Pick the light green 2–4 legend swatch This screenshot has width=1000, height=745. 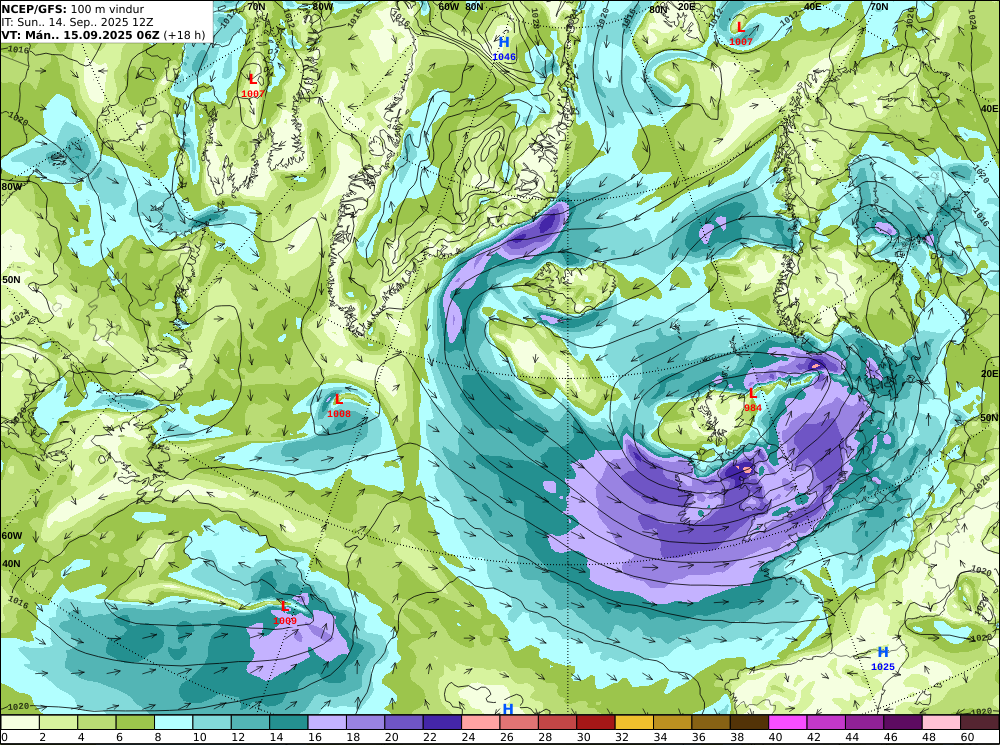coord(59,722)
